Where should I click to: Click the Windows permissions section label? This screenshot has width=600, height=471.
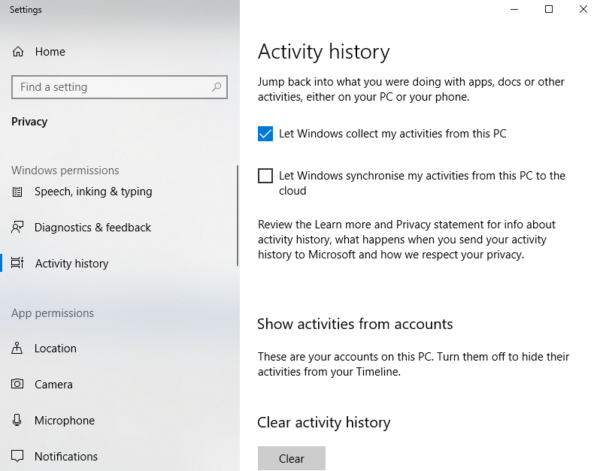point(65,170)
